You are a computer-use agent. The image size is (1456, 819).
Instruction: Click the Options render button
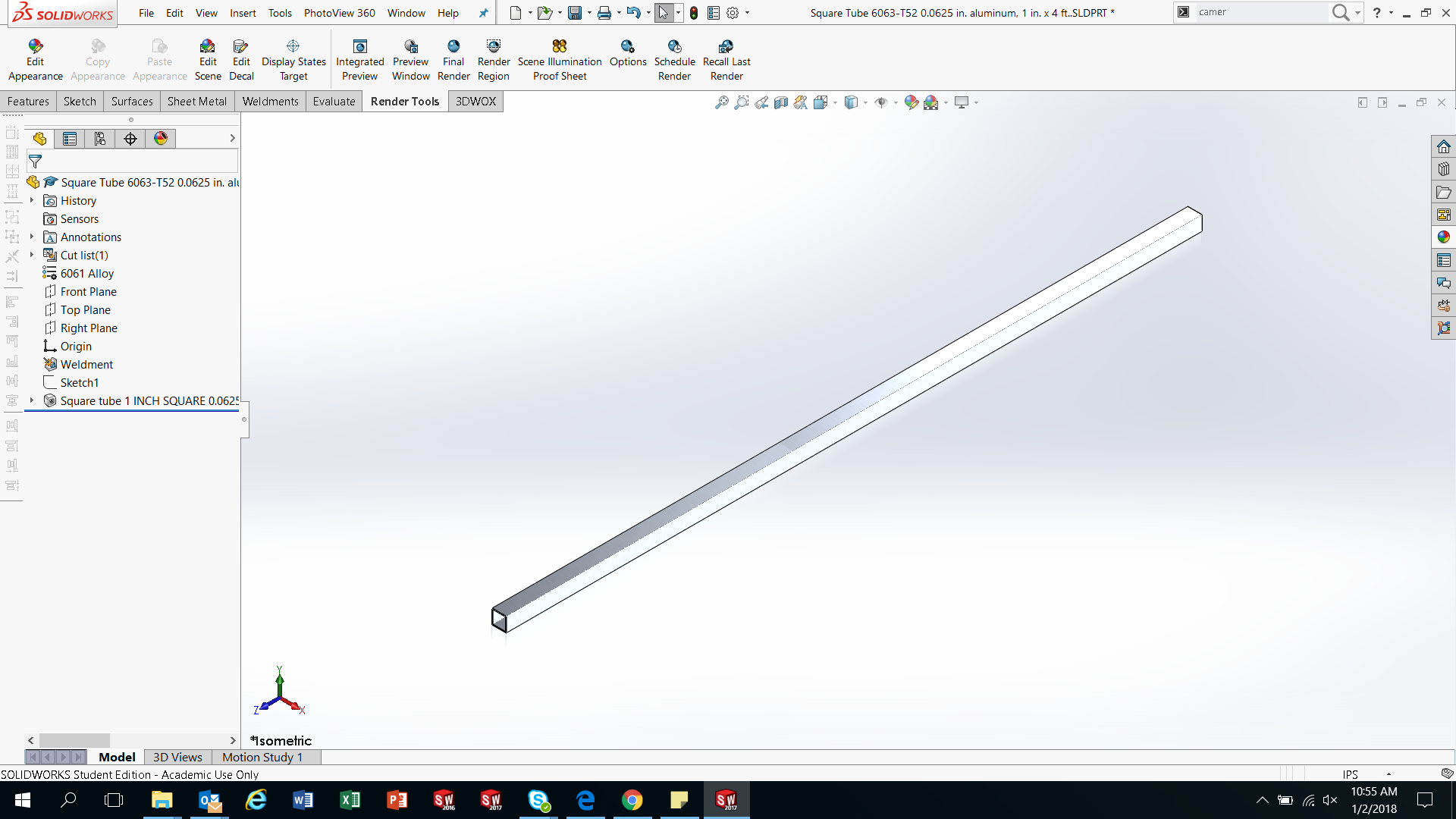[x=628, y=59]
